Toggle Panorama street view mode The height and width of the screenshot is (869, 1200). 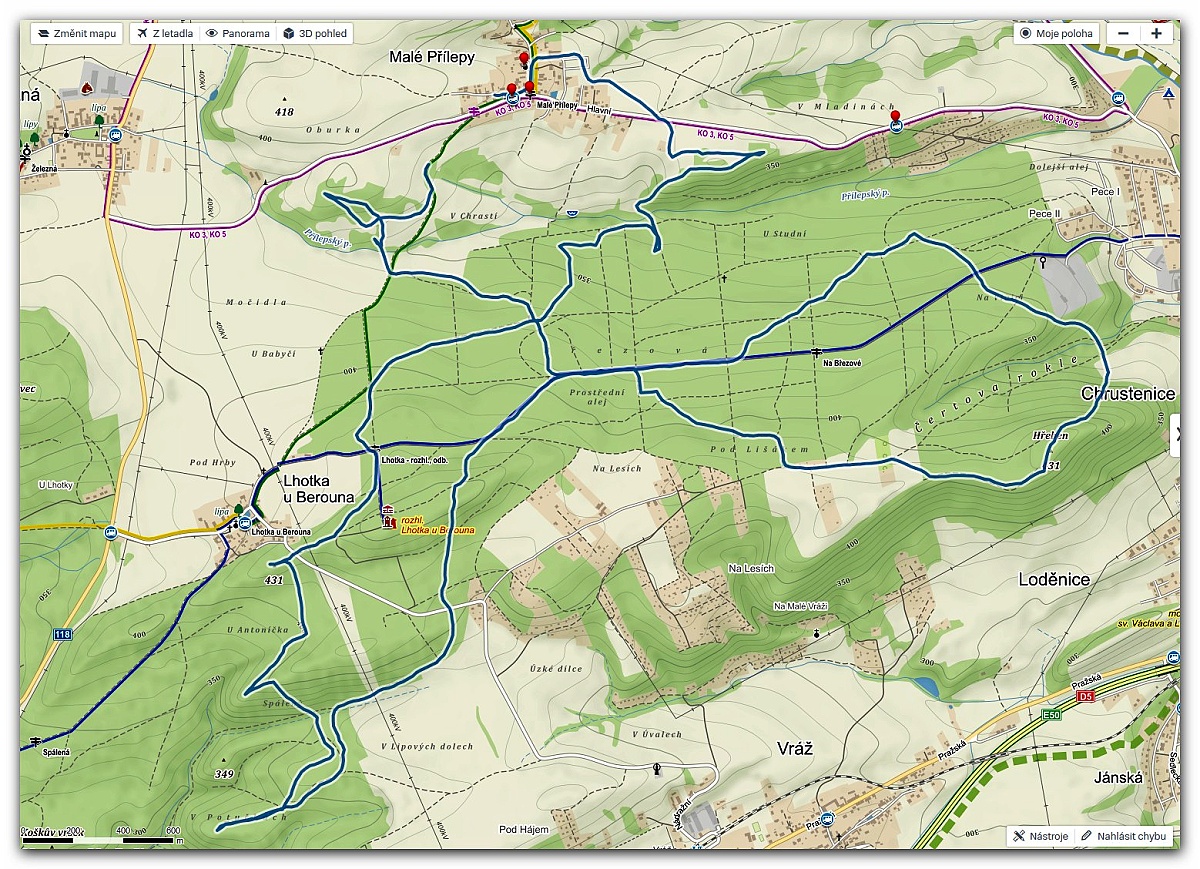coord(237,33)
